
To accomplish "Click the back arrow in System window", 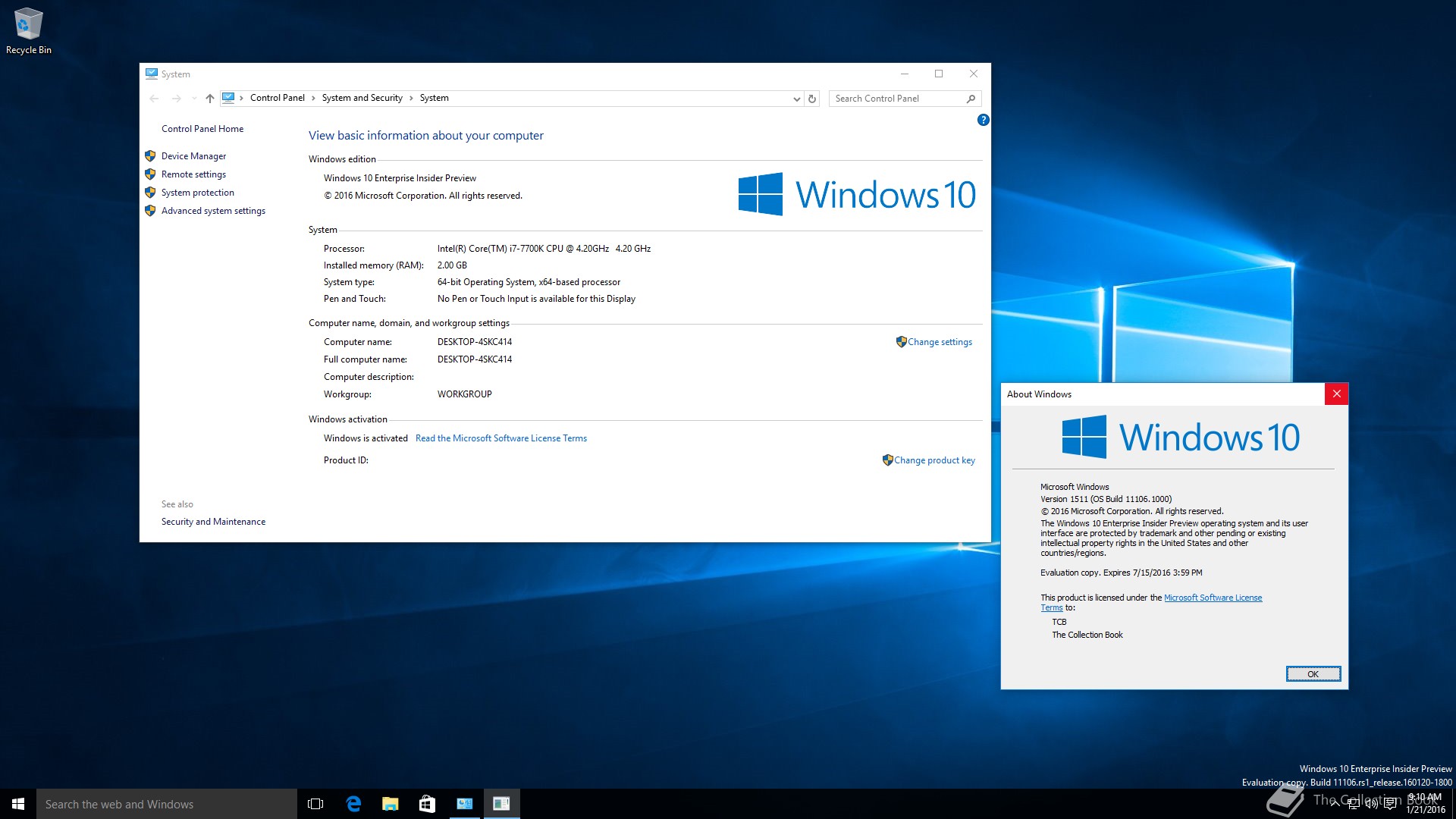I will click(x=155, y=99).
